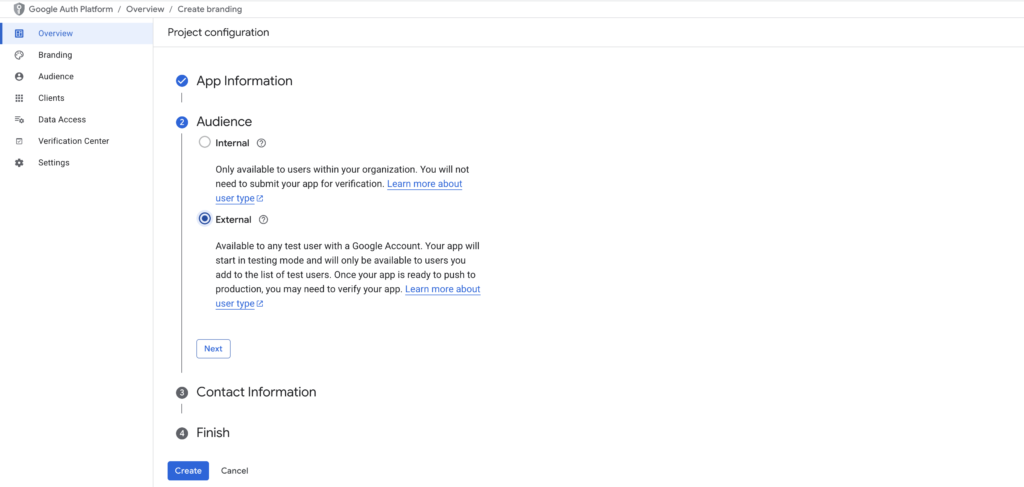The image size is (1024, 487).
Task: Expand the Finish step
Action: pyautogui.click(x=213, y=433)
